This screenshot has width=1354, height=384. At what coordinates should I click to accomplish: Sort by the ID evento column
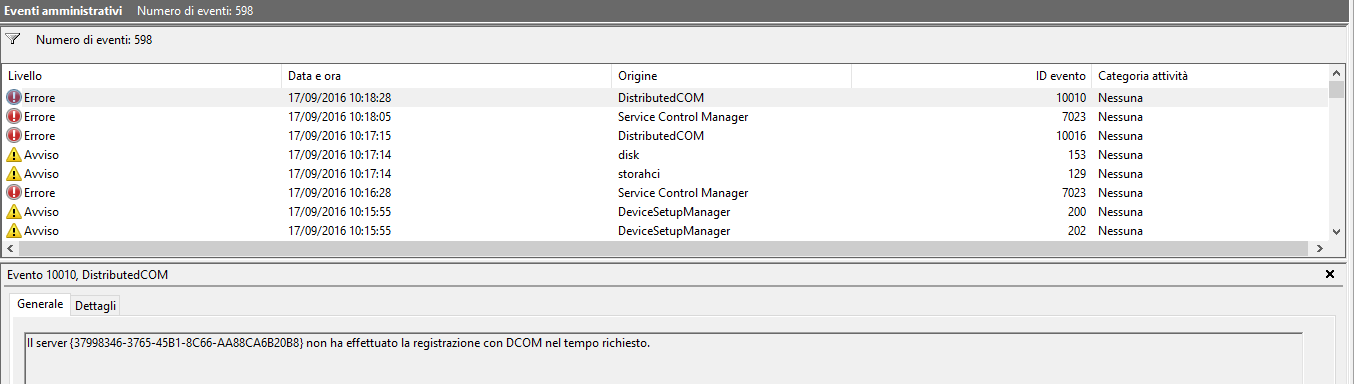click(x=971, y=76)
